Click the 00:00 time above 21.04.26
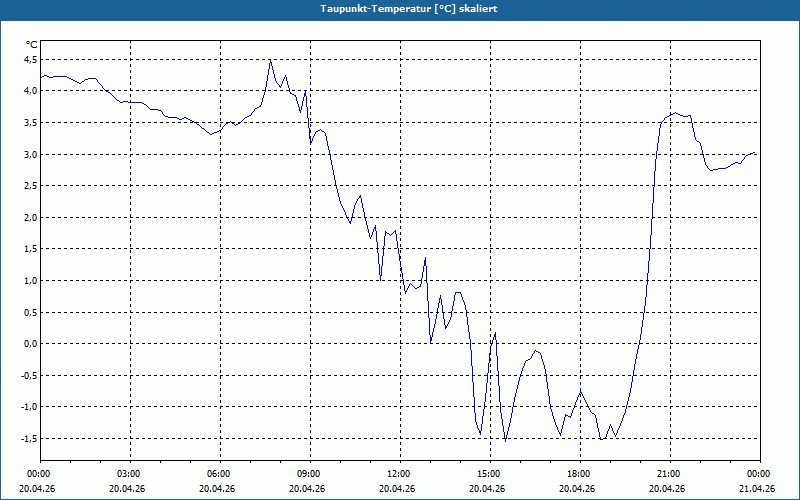This screenshot has width=800, height=500. 760,474
